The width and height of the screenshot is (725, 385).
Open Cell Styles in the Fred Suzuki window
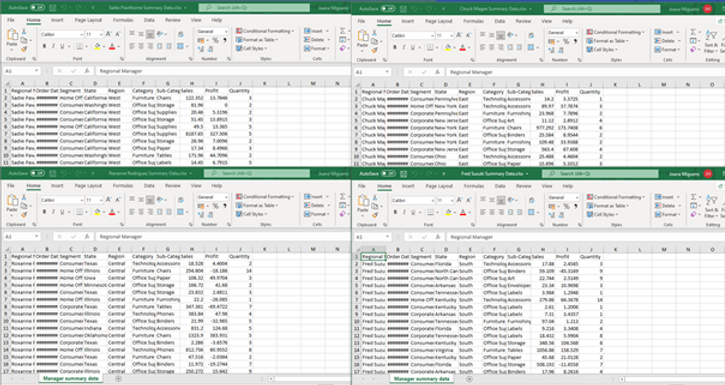point(601,214)
